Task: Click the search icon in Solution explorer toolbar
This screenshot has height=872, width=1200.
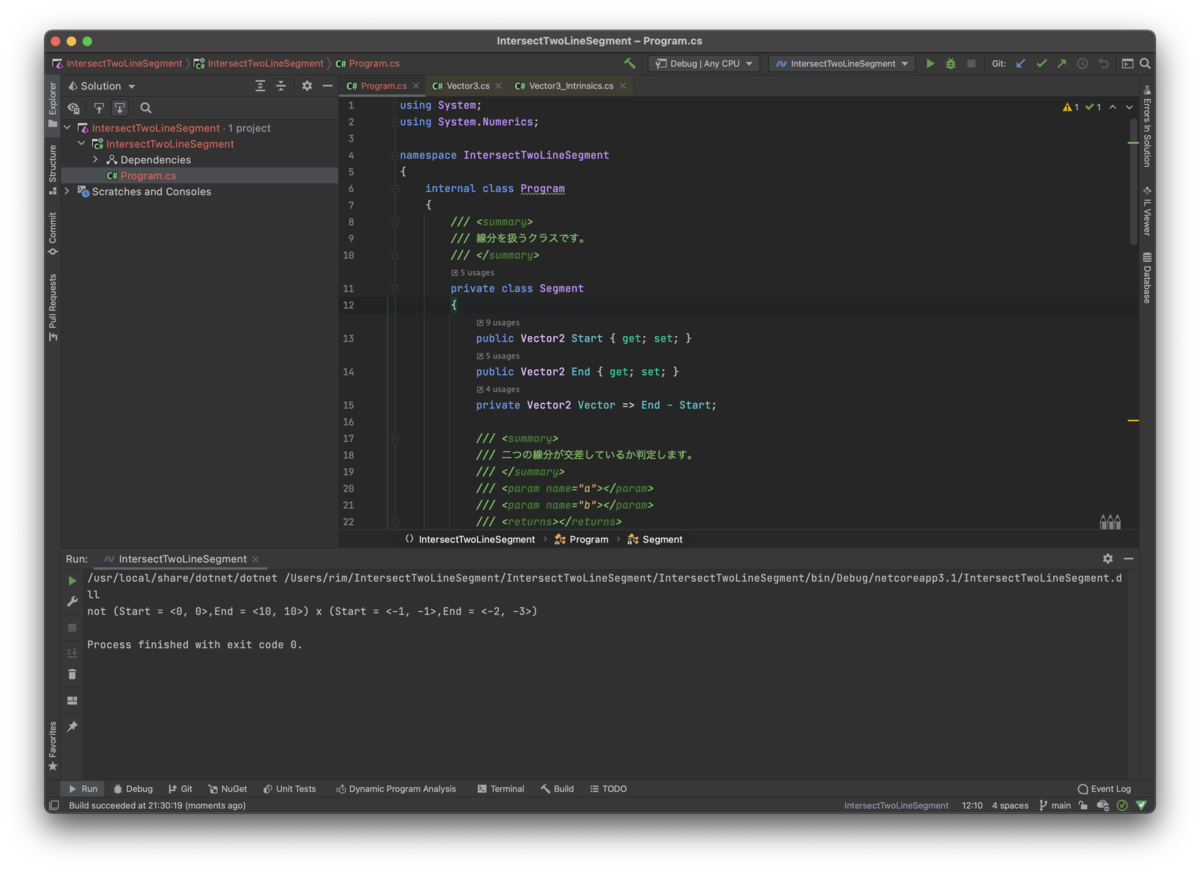Action: (146, 108)
